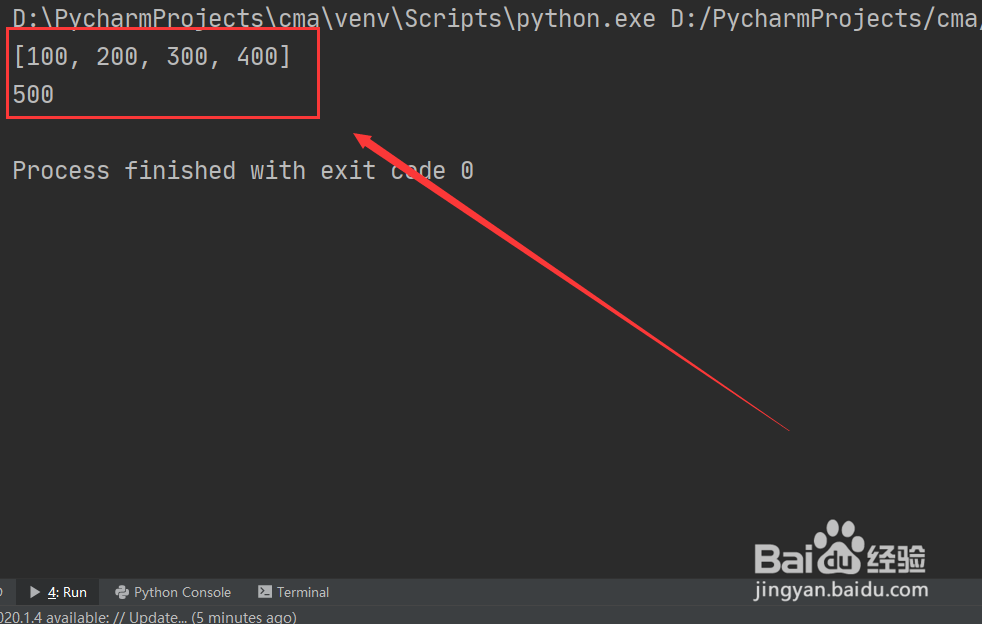Click the '(5 minutes ago)' status timestamp
982x624 pixels.
(244, 617)
